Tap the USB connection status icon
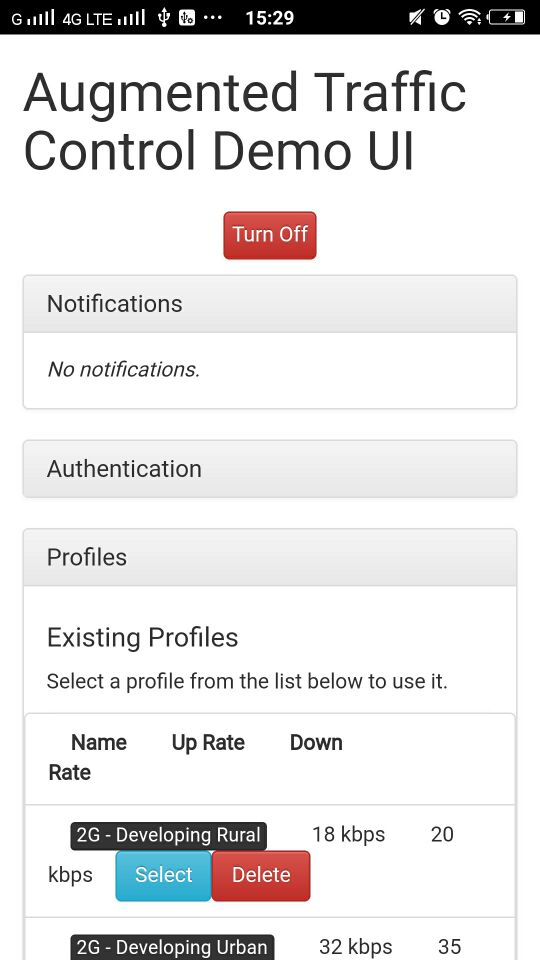Image resolution: width=540 pixels, height=960 pixels. 163,17
